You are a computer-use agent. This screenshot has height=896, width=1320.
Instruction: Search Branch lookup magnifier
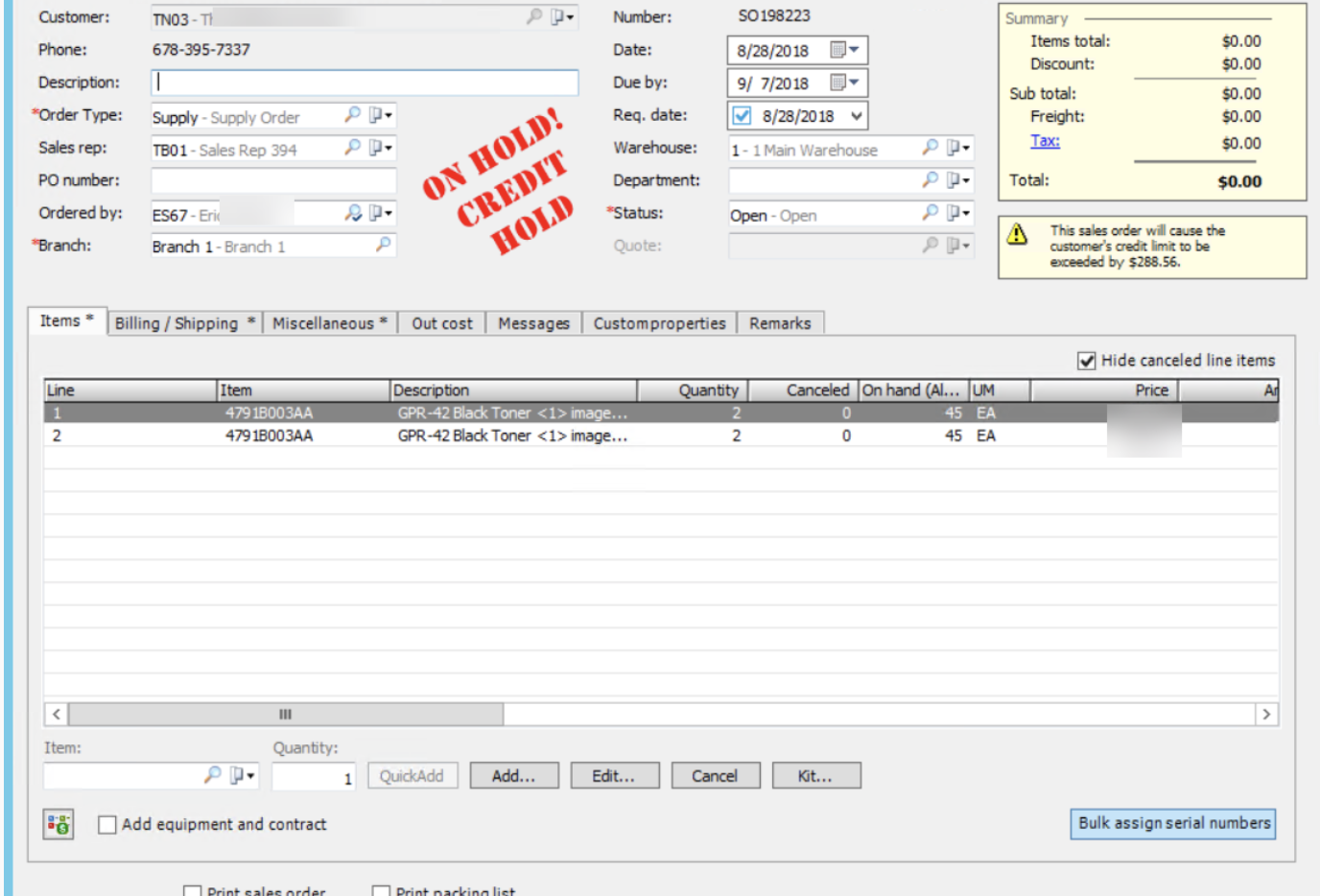(x=383, y=245)
